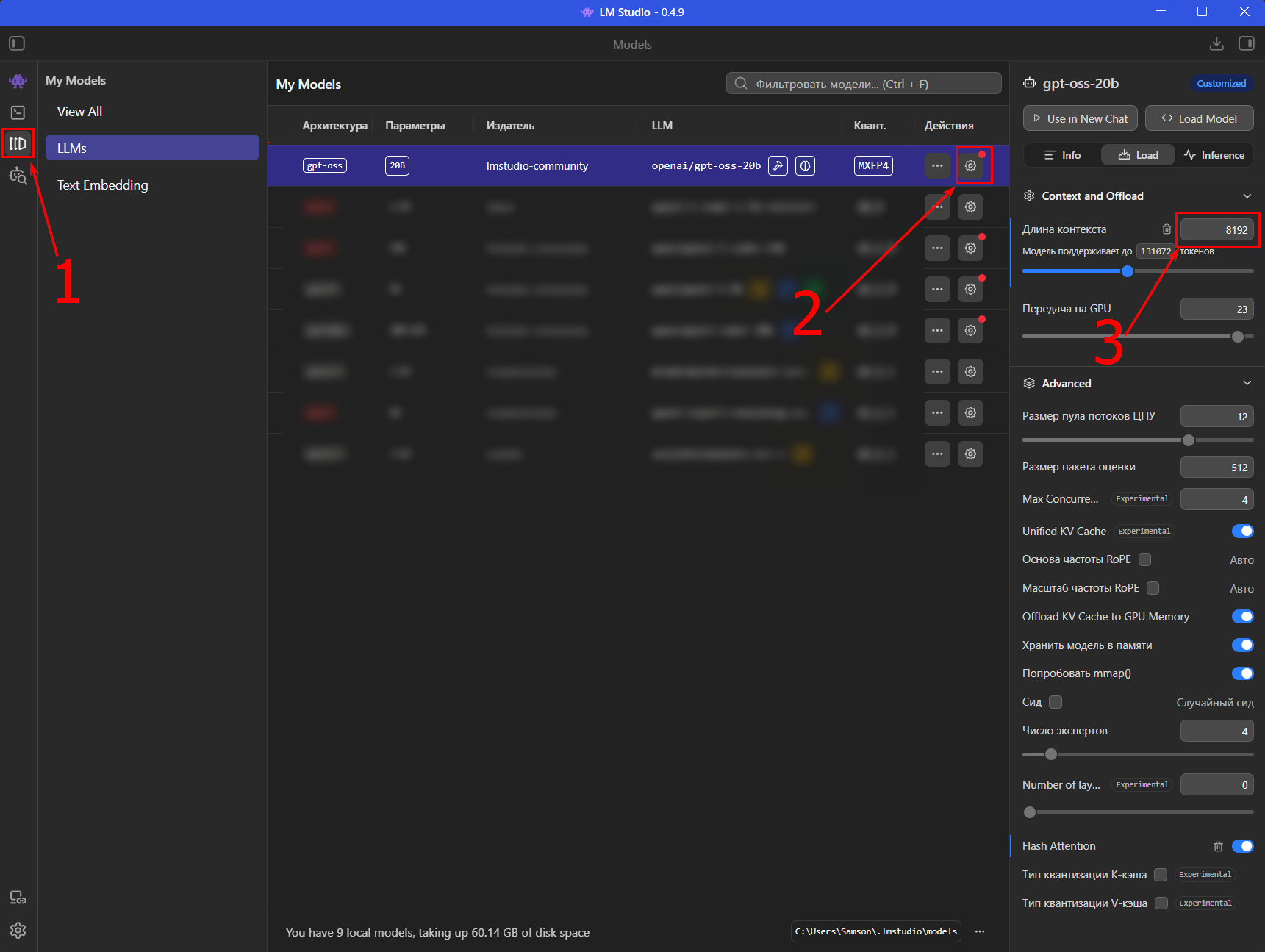The image size is (1265, 952).
Task: Toggle the Flash Attention switch
Action: pyautogui.click(x=1243, y=846)
